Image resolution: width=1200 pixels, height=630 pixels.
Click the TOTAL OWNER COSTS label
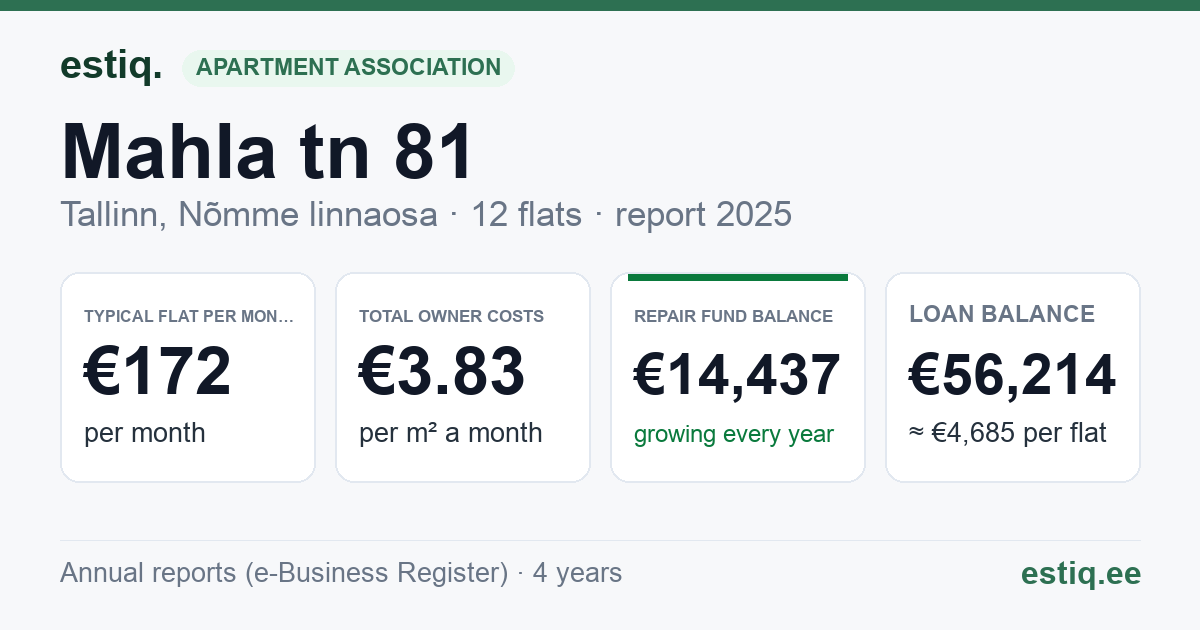coord(451,316)
